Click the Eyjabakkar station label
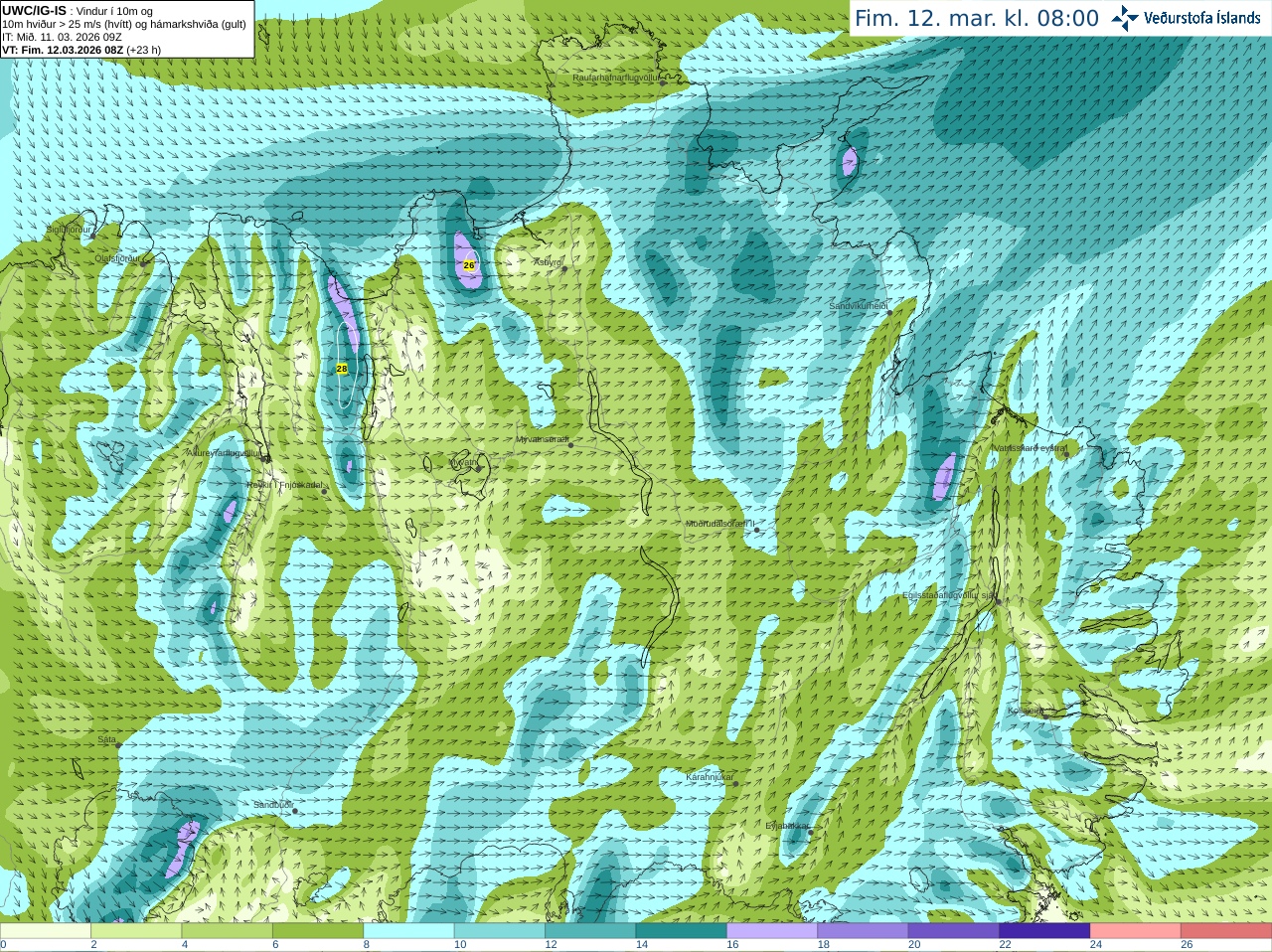This screenshot has height=952, width=1272. 787,826
